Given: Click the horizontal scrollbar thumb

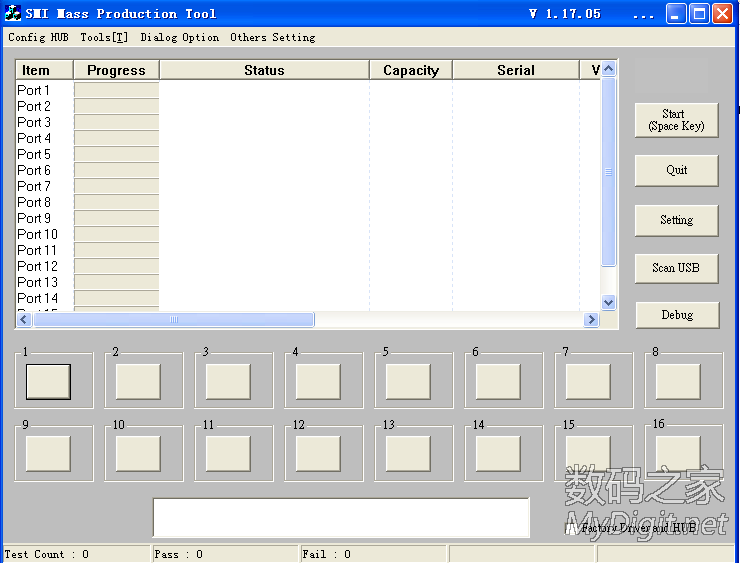Looking at the screenshot, I should click(174, 320).
